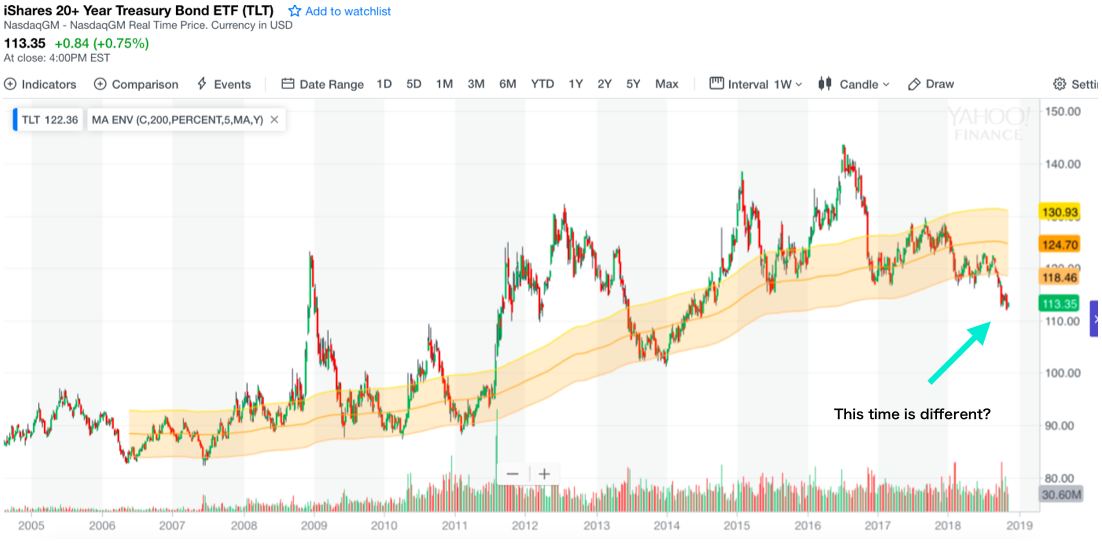
Task: Expand the Candle chart type dropdown
Action: [x=854, y=84]
